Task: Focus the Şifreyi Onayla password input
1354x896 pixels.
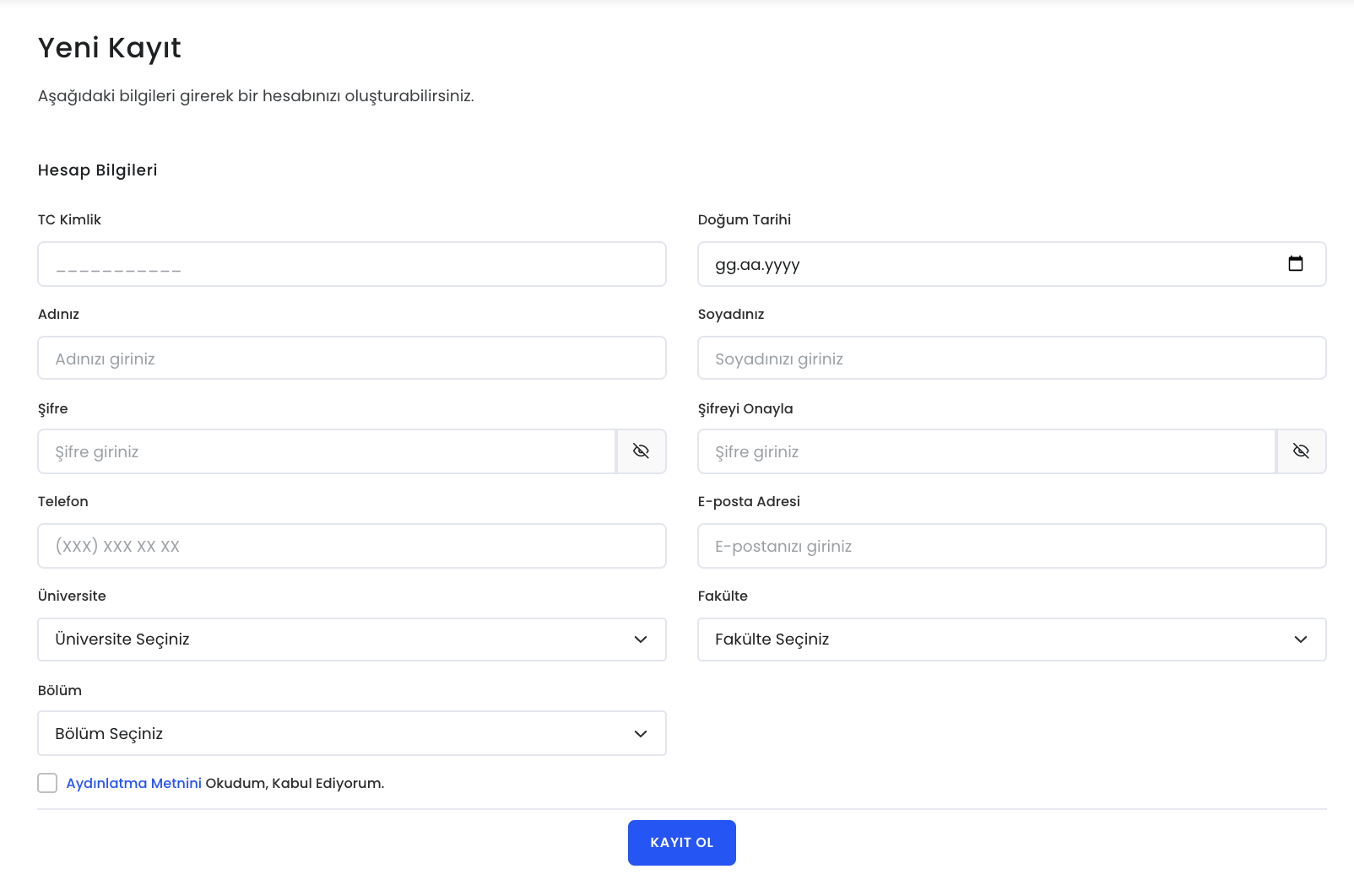Action: point(986,451)
